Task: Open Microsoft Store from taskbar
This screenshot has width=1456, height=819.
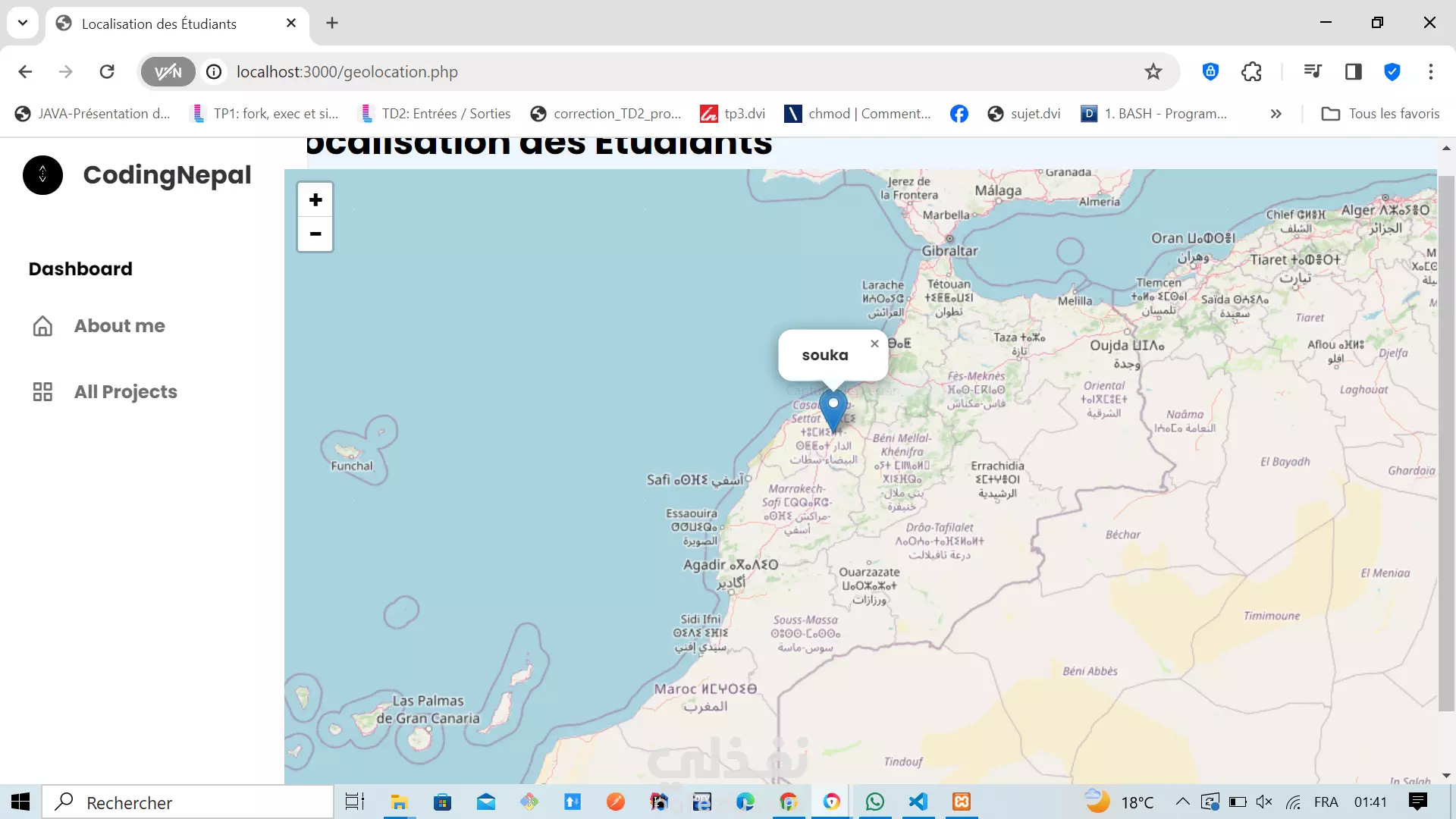Action: pyautogui.click(x=442, y=802)
